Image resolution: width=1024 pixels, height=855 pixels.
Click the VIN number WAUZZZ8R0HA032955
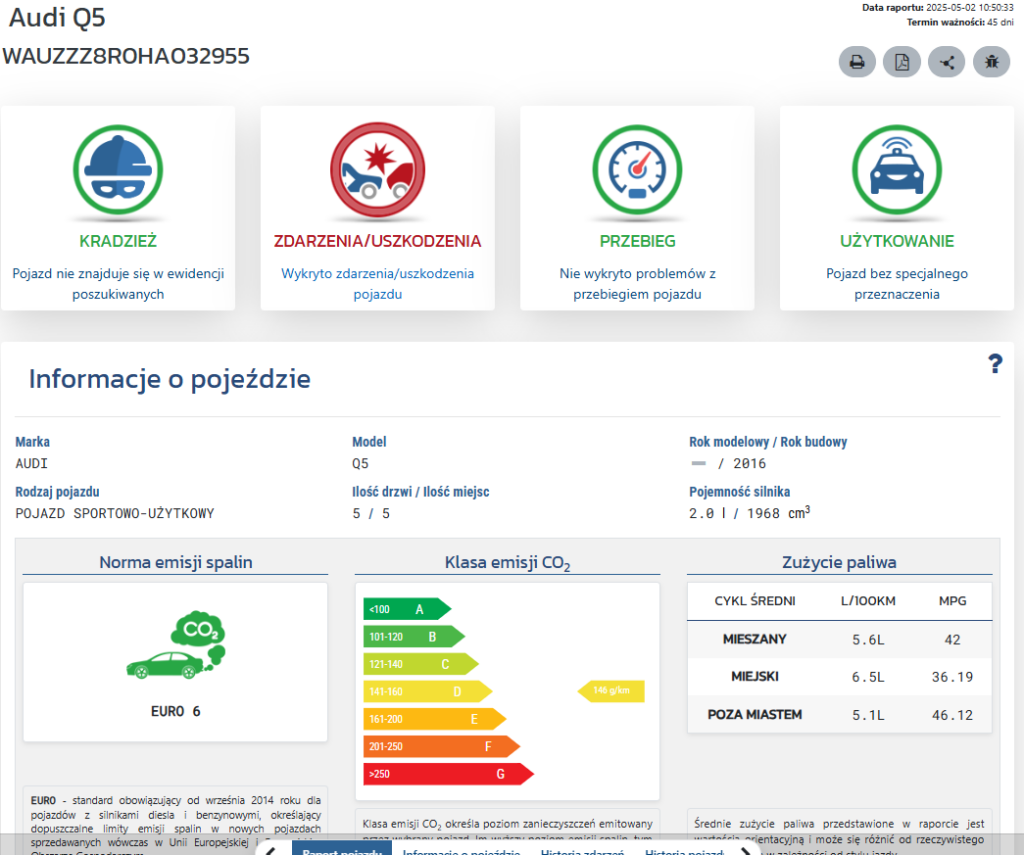tap(126, 56)
